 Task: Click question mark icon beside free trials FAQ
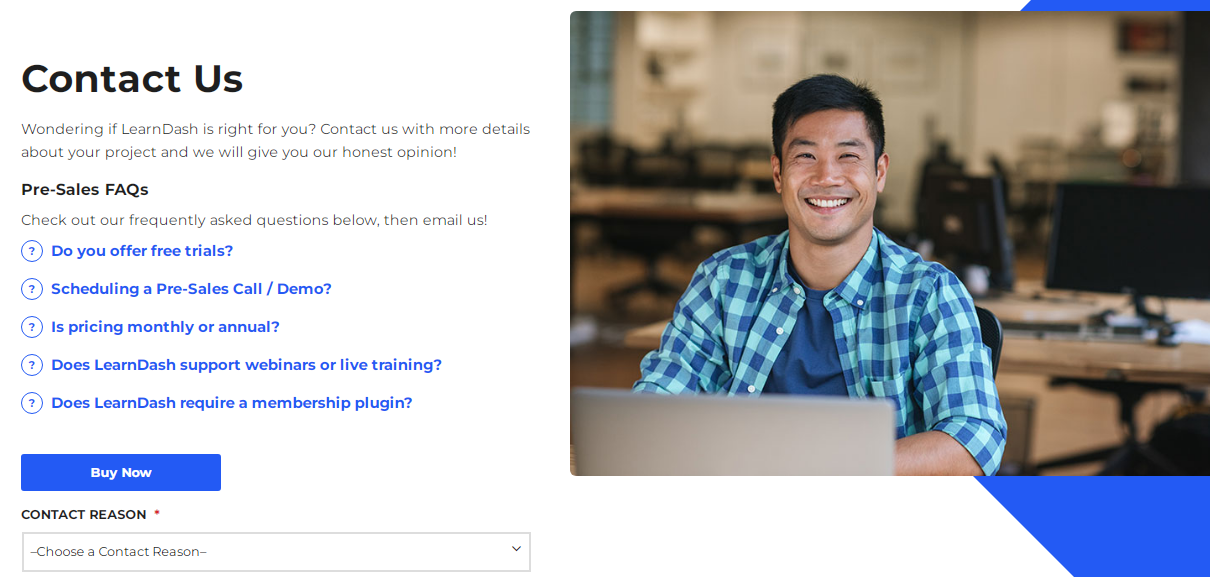32,251
